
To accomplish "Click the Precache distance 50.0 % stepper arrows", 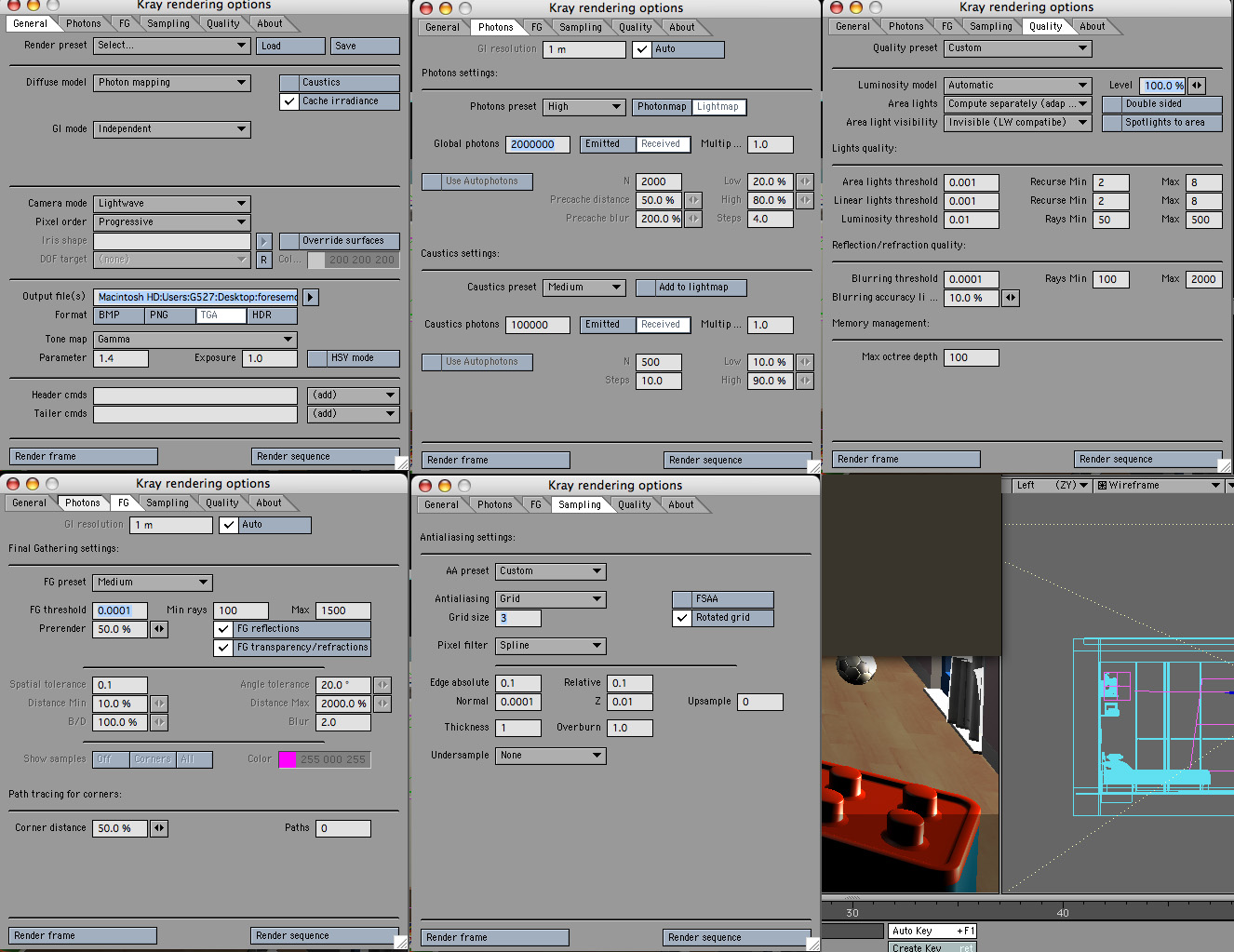I will (693, 200).
